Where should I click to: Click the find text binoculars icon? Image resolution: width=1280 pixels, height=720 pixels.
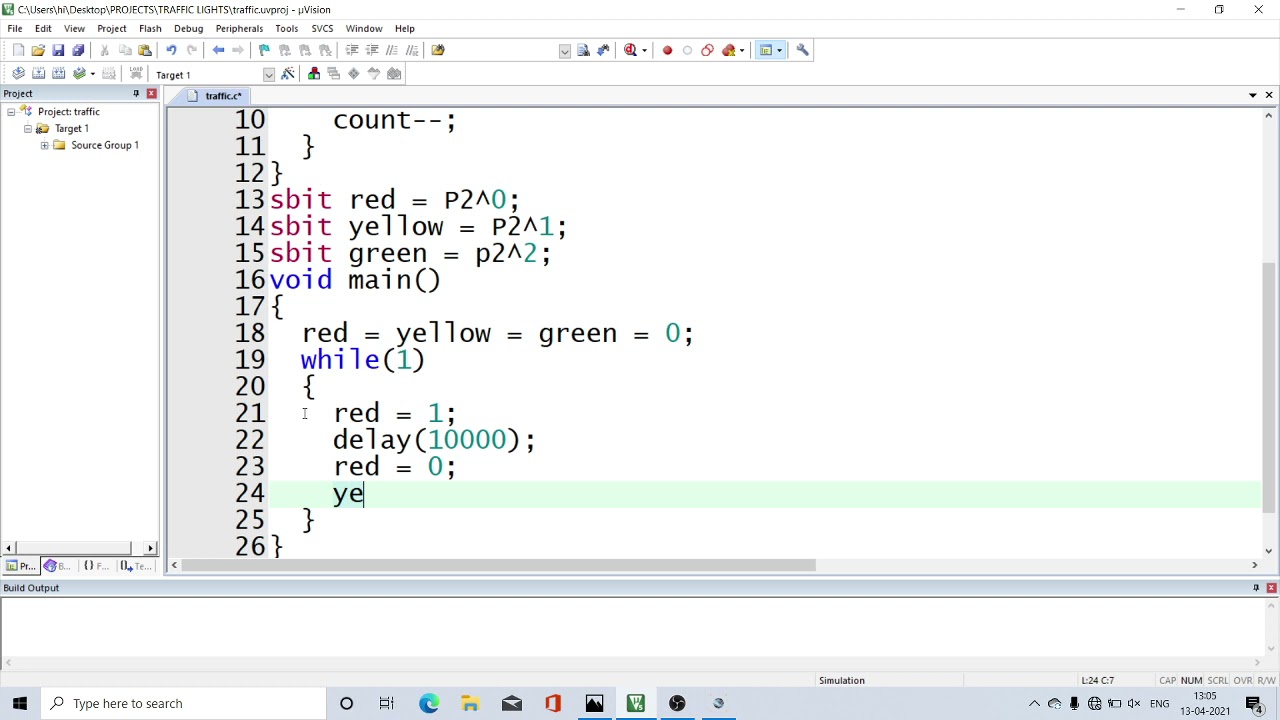click(x=583, y=50)
